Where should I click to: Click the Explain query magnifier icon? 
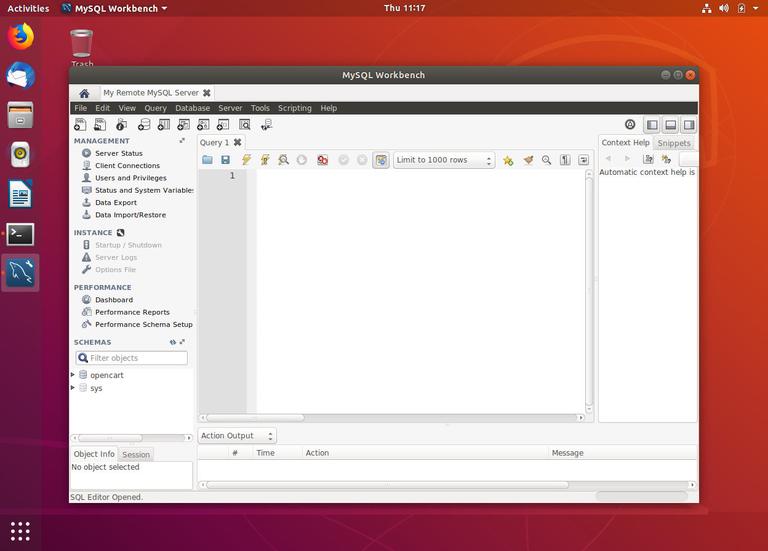[284, 160]
